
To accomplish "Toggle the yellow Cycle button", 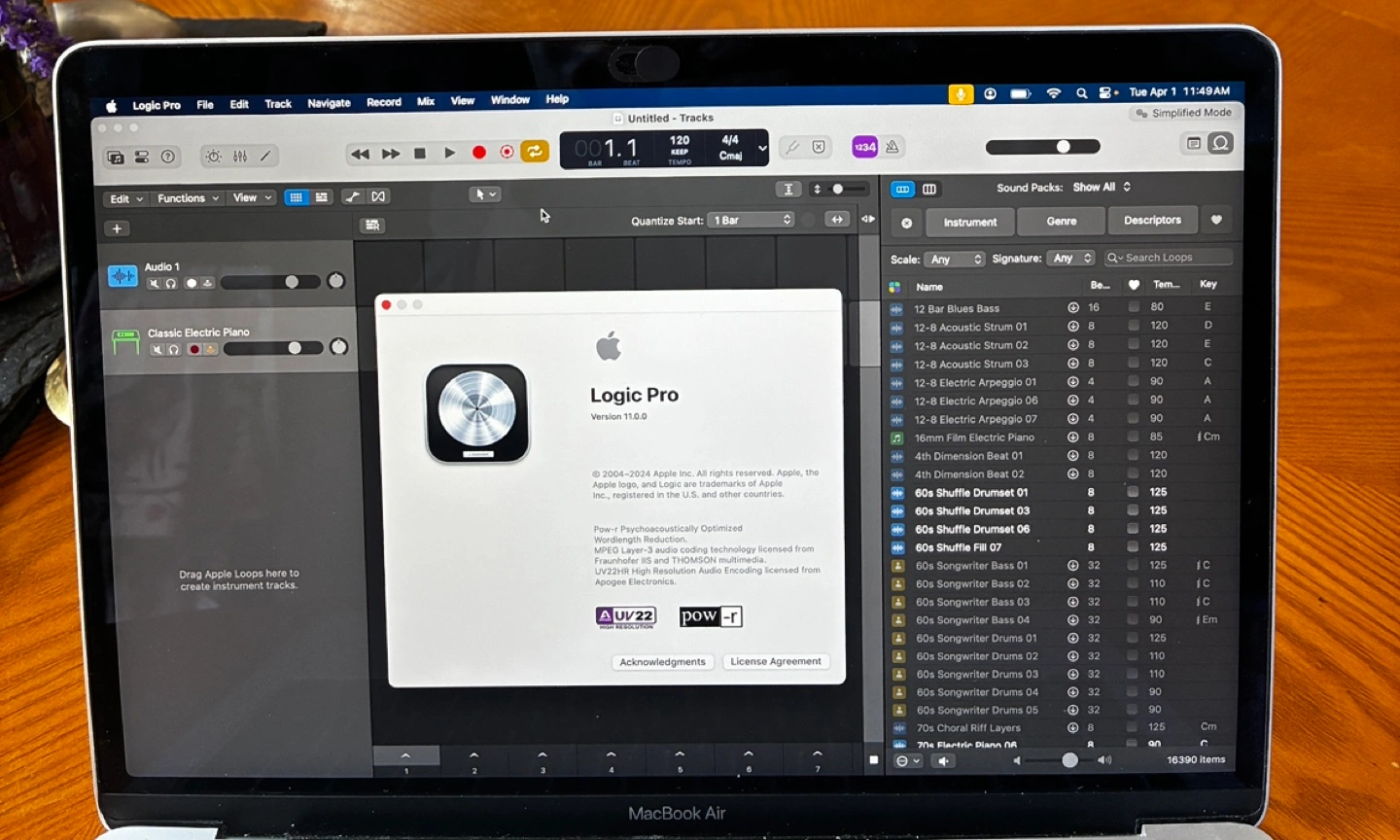I will [535, 152].
